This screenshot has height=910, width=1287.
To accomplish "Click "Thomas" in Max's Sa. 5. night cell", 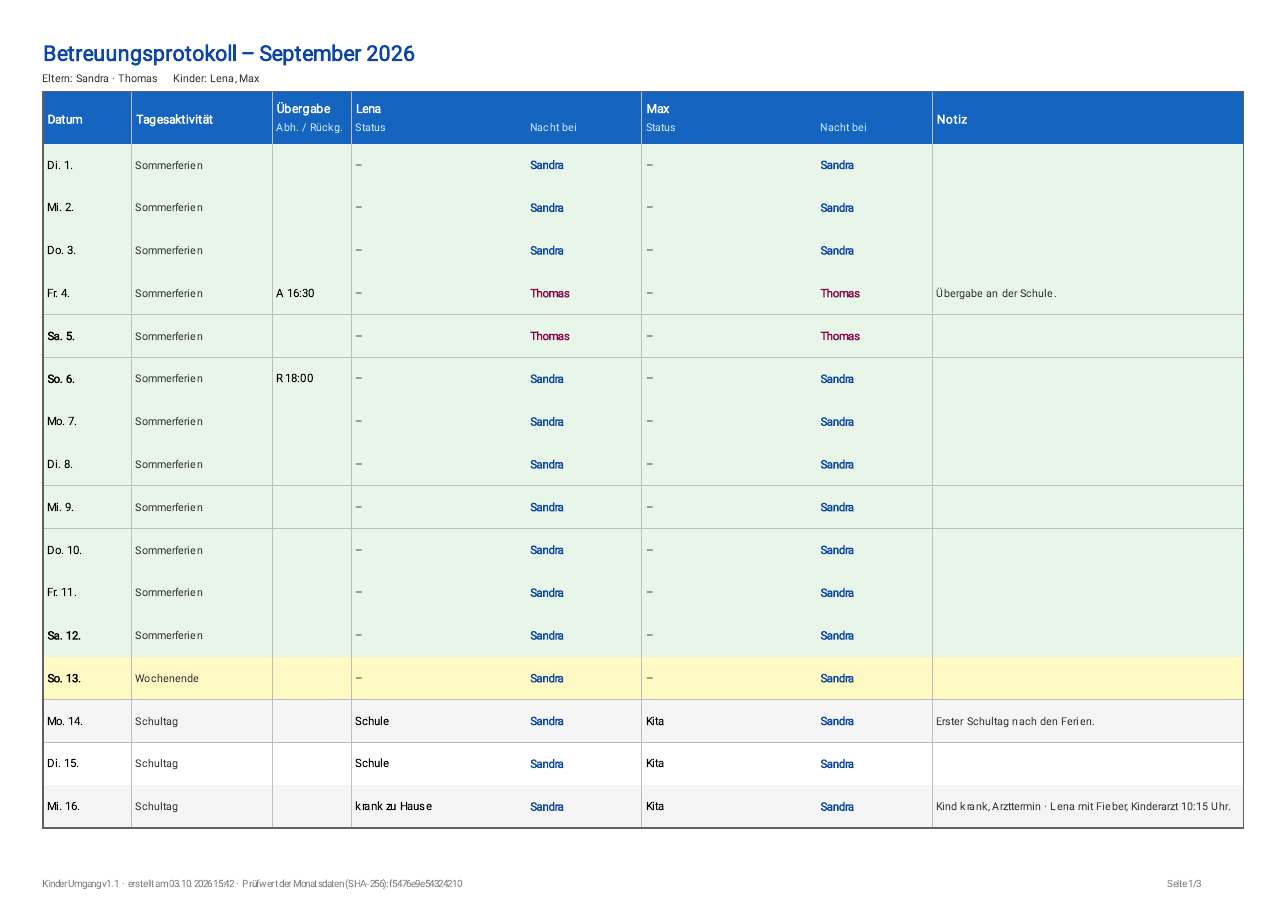I will 840,337.
